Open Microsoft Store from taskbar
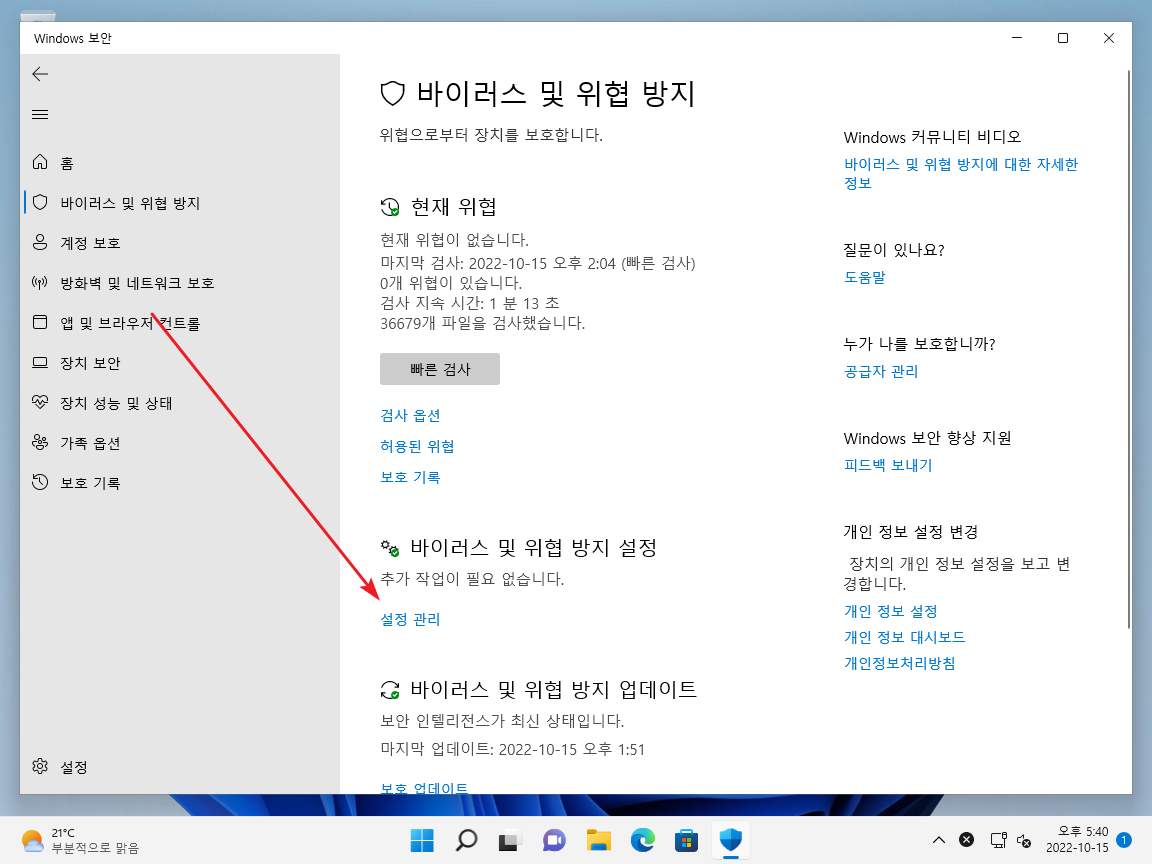This screenshot has height=864, width=1152. pos(686,840)
